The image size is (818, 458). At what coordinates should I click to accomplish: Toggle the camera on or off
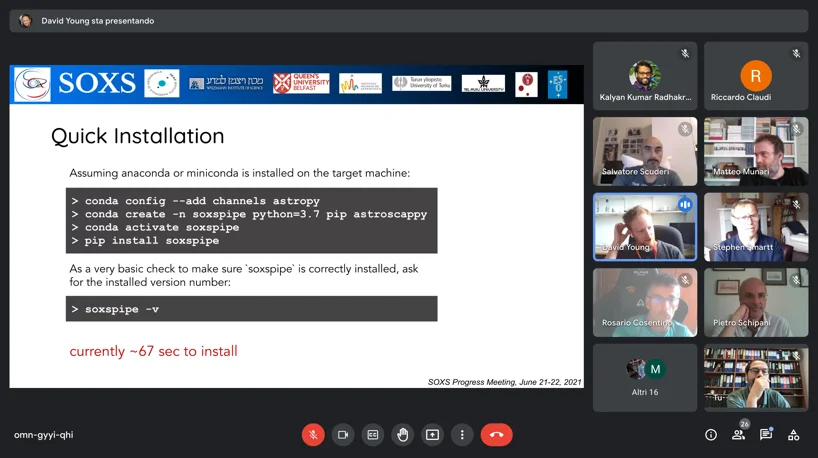(x=343, y=435)
